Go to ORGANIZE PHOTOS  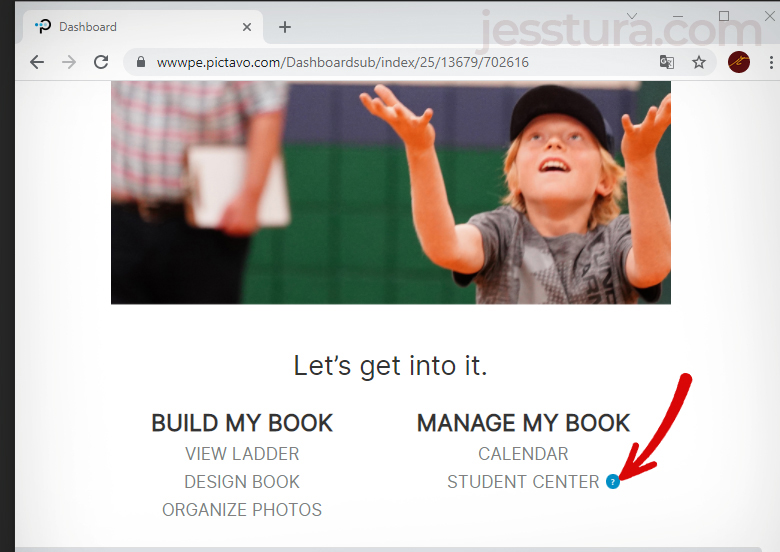pyautogui.click(x=242, y=510)
